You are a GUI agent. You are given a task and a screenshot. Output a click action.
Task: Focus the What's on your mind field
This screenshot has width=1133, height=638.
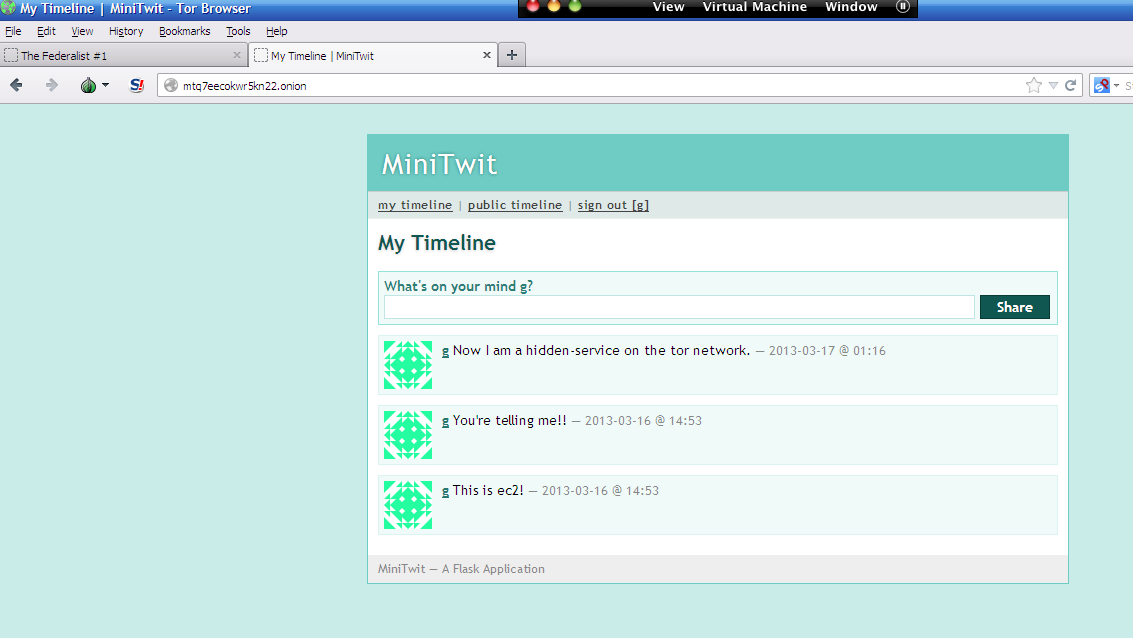679,307
